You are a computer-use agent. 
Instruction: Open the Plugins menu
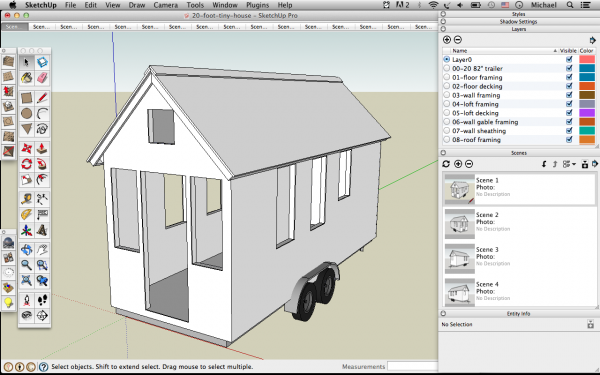(x=257, y=5)
